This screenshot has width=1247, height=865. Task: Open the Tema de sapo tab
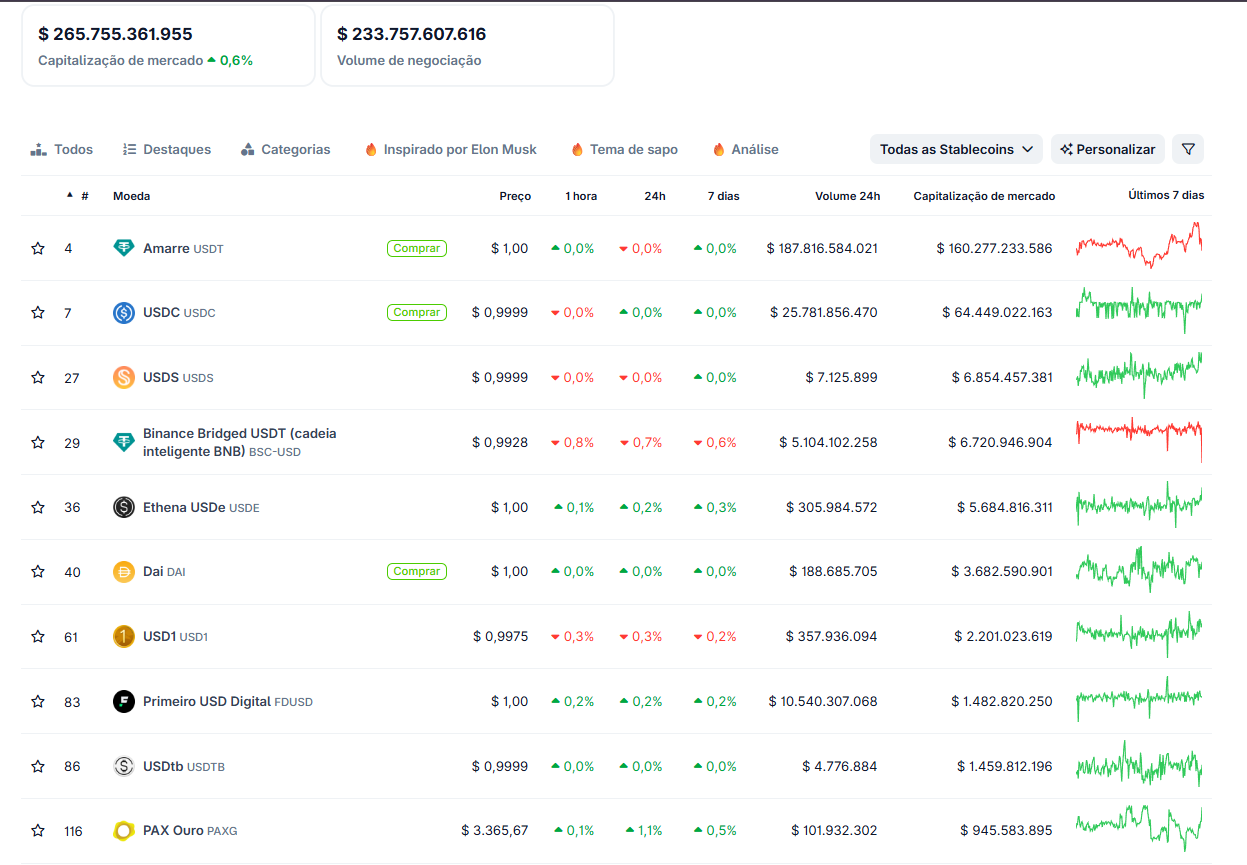coord(624,149)
